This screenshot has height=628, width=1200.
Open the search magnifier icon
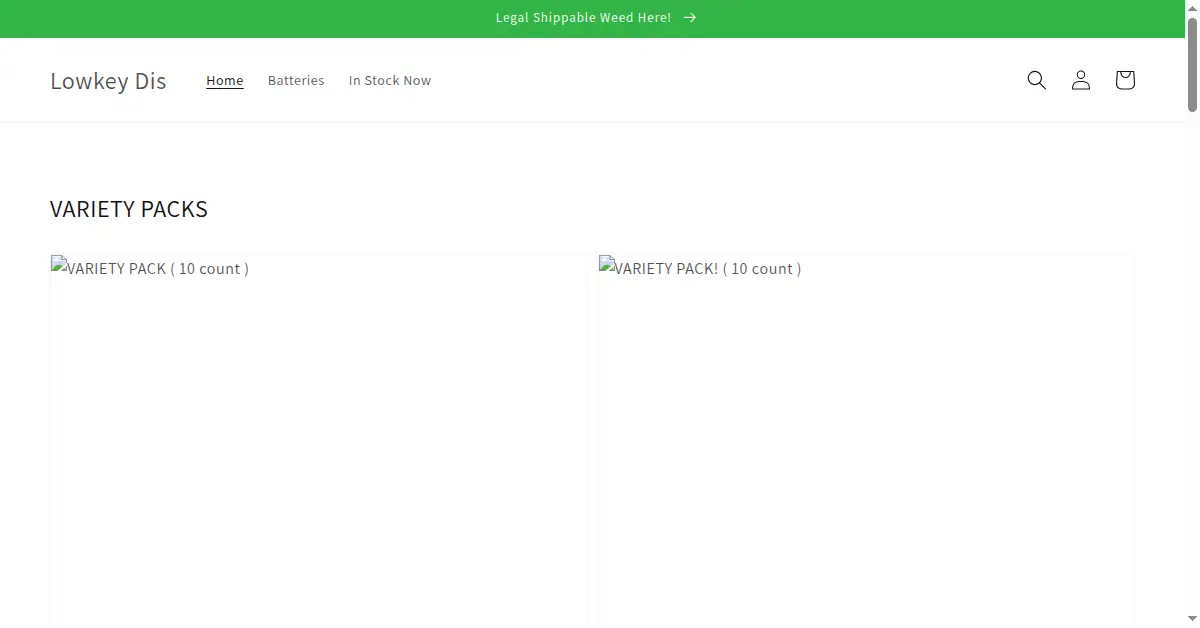coord(1037,80)
